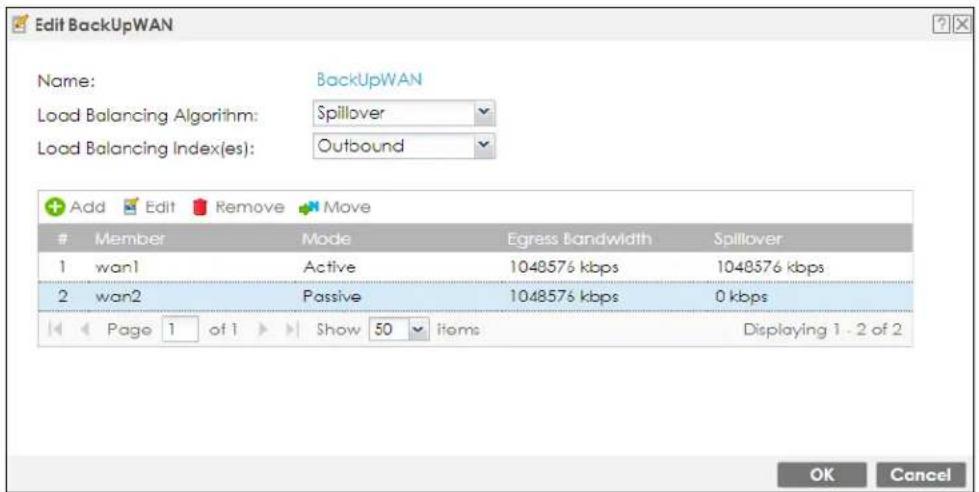Go to next page arrow
The width and height of the screenshot is (979, 492).
pos(263,329)
